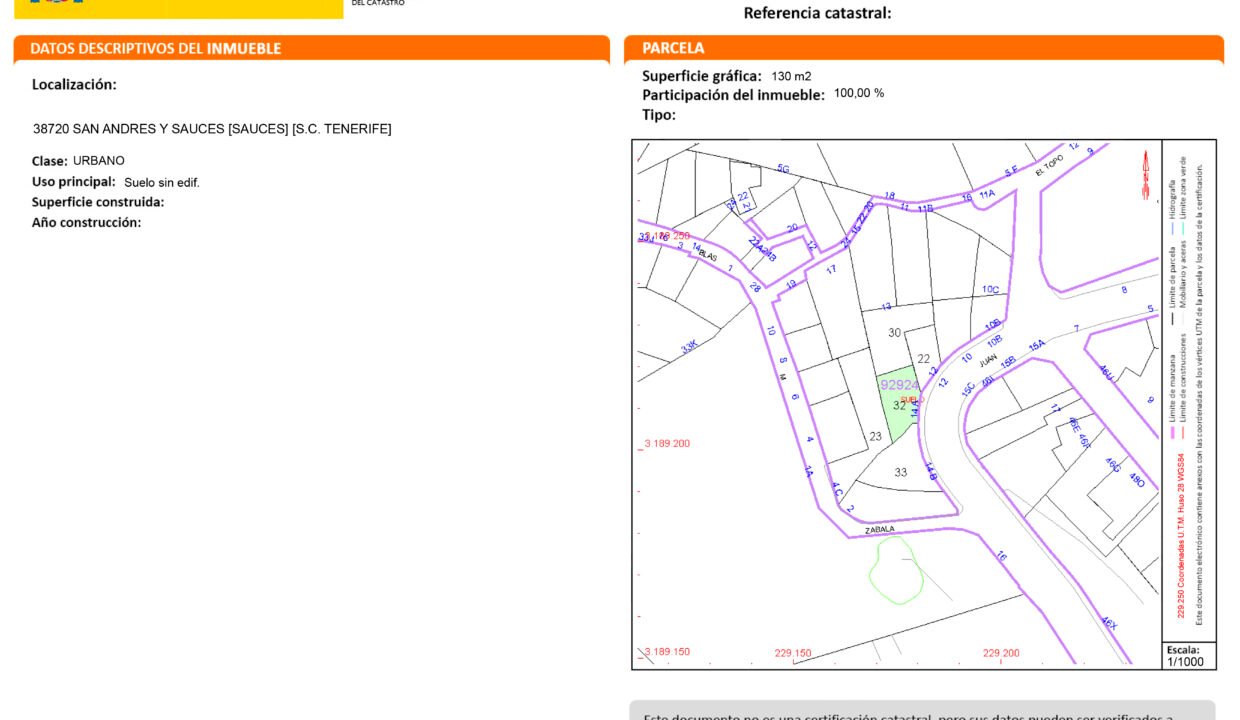Click the '15A' street number label
1240x720 pixels.
[x=1036, y=346]
